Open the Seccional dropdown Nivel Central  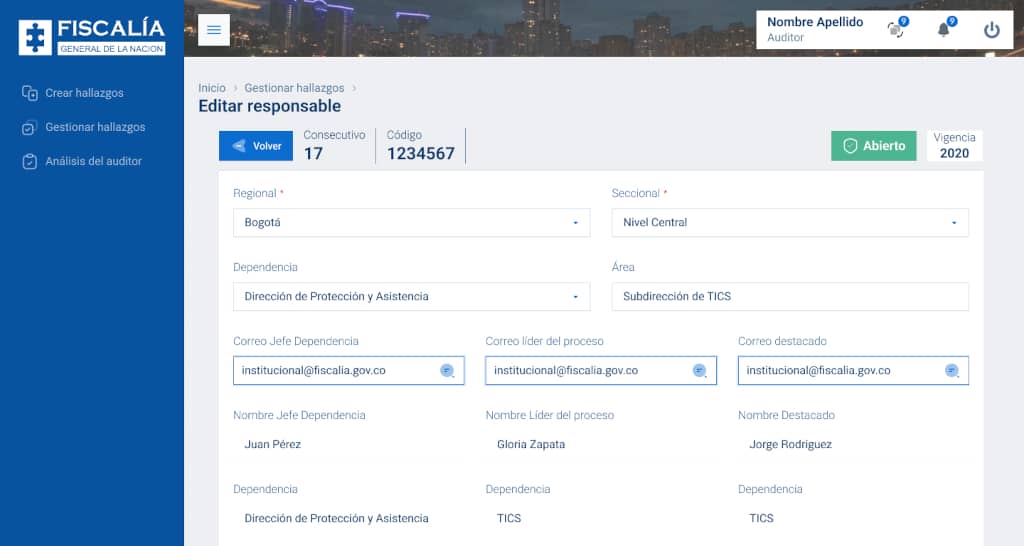(x=789, y=222)
